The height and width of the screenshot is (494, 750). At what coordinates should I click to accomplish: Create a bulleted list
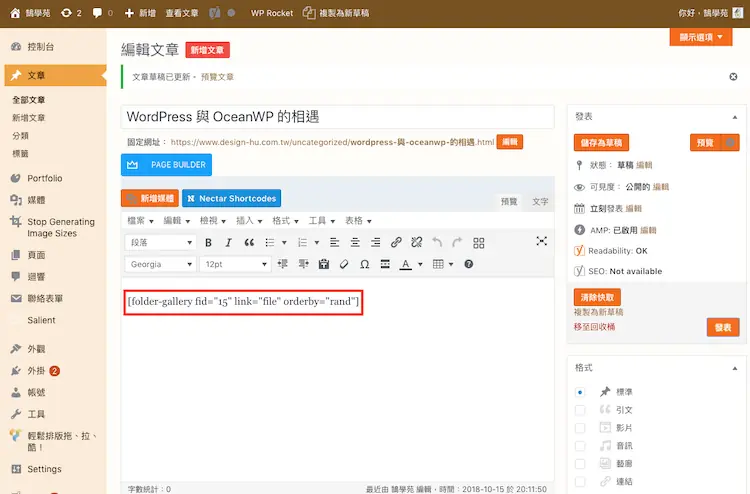270,242
